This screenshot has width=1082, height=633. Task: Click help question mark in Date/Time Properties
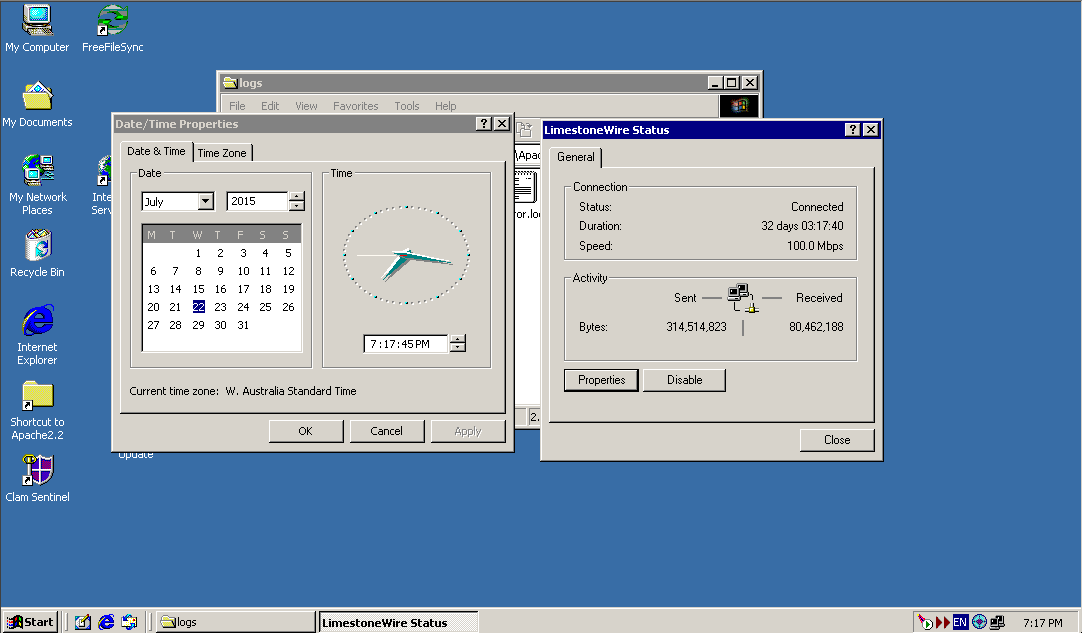pyautogui.click(x=484, y=124)
